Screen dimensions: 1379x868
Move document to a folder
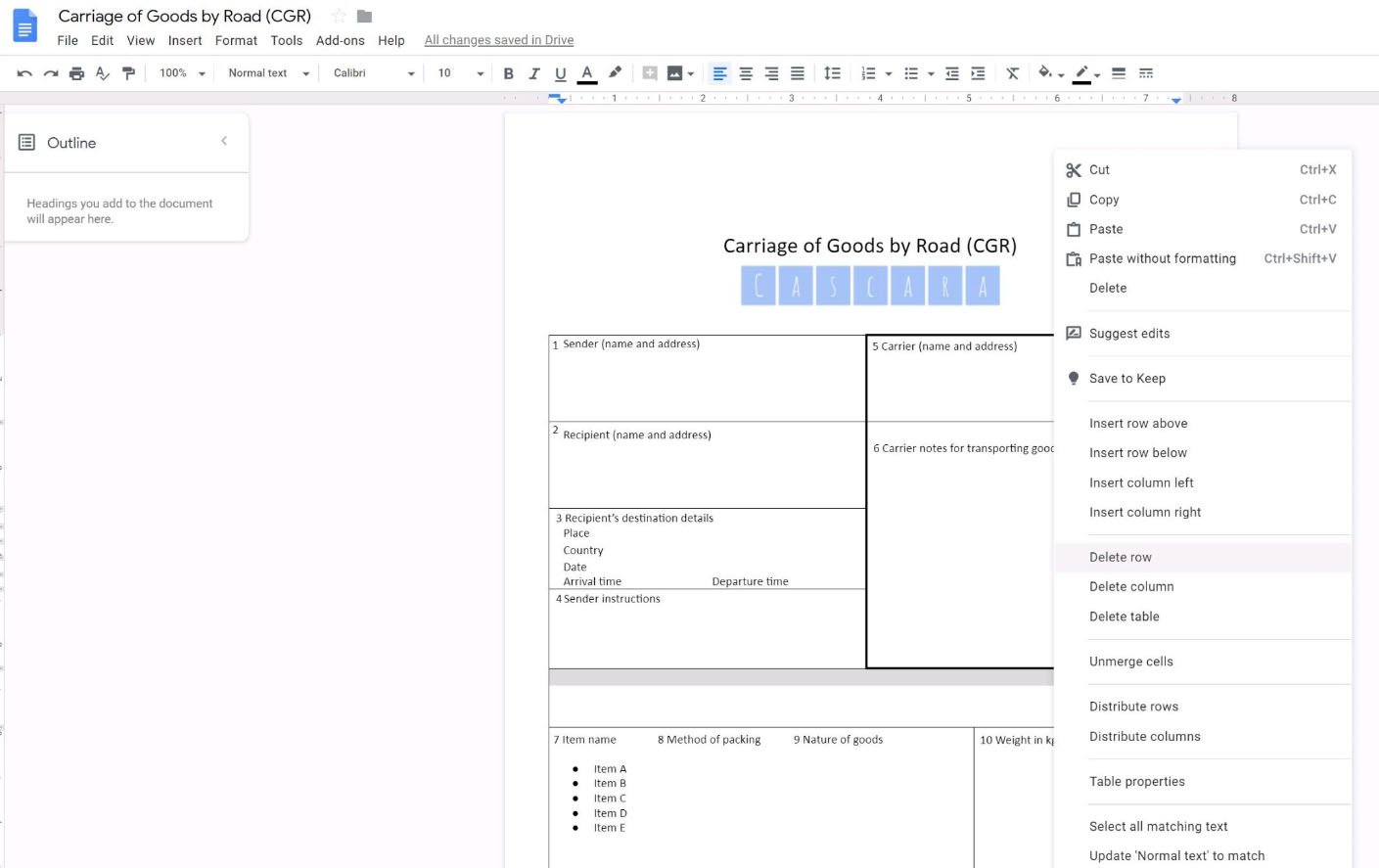[364, 16]
